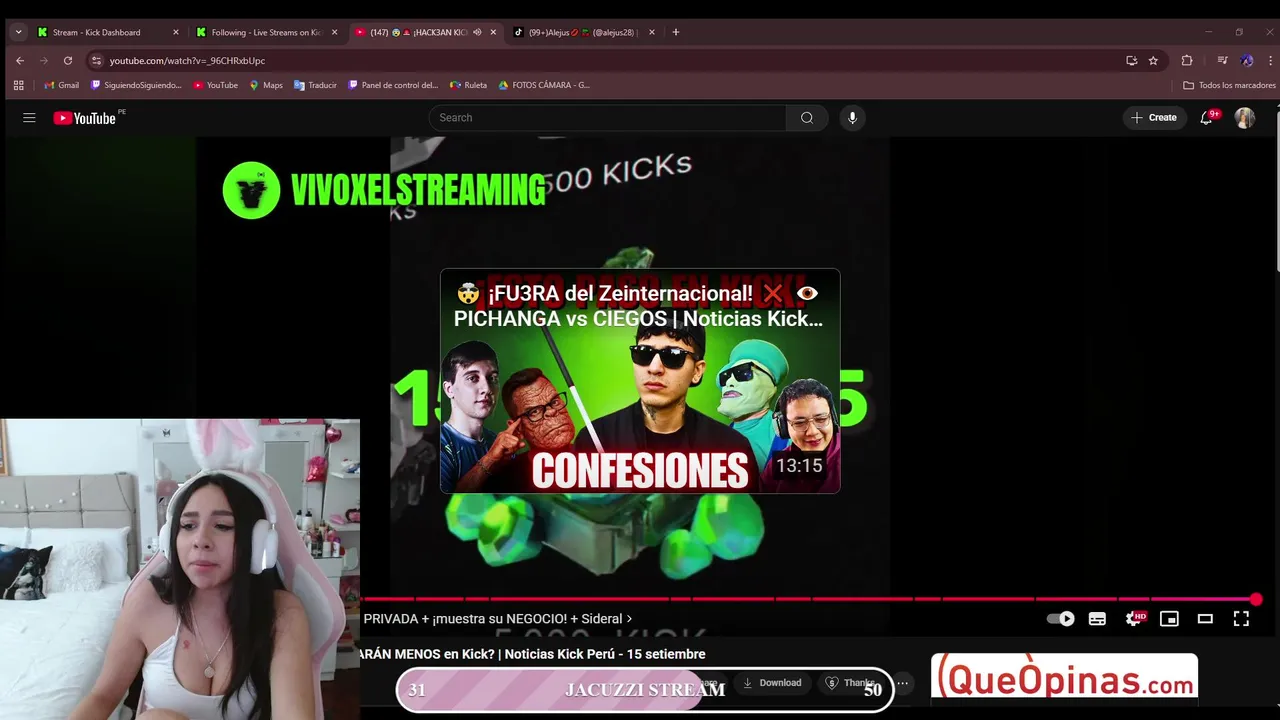Close the Stream - Kick Dashboard tab
The image size is (1280, 720).
[176, 32]
